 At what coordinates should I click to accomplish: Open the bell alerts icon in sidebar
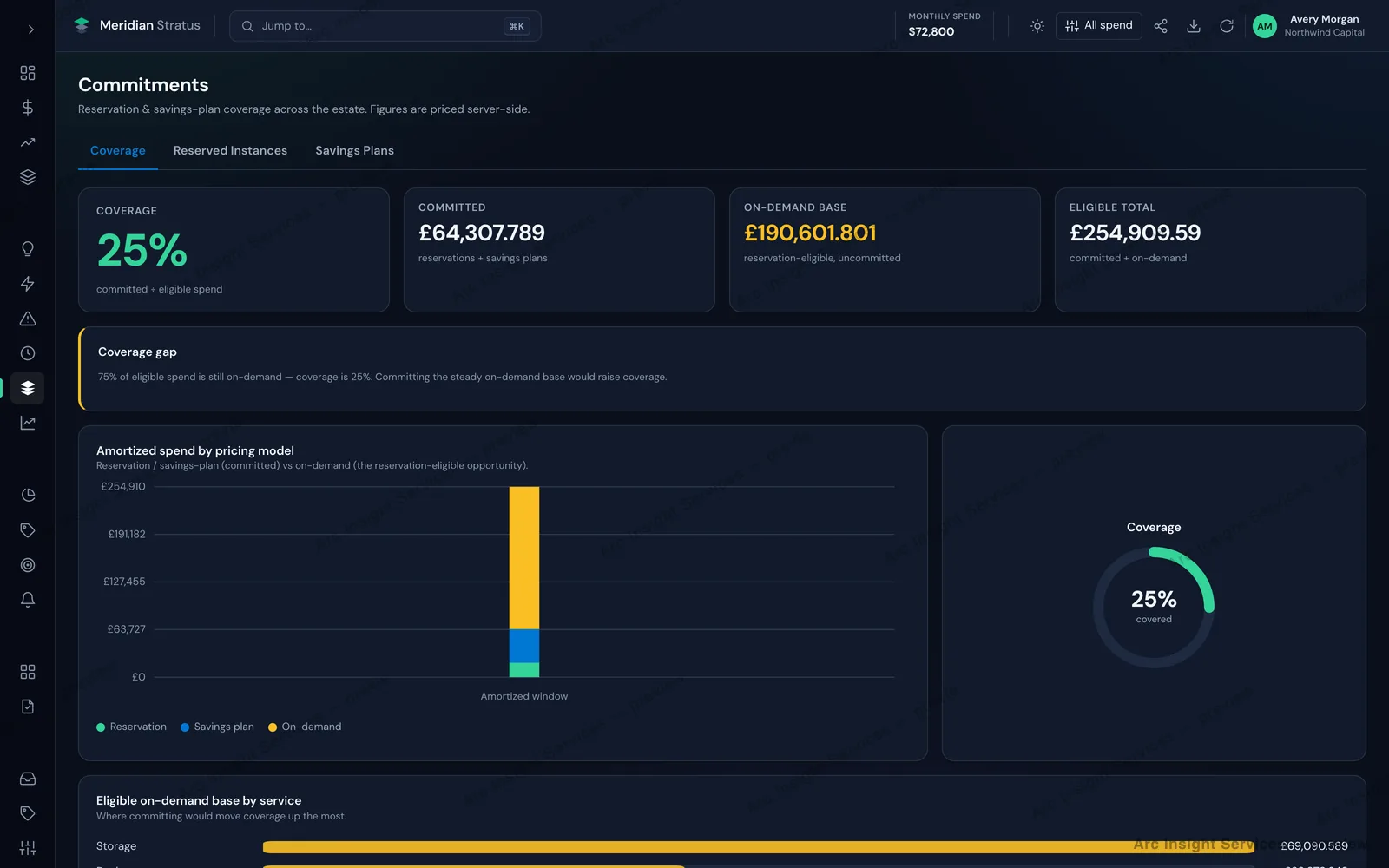coord(28,600)
